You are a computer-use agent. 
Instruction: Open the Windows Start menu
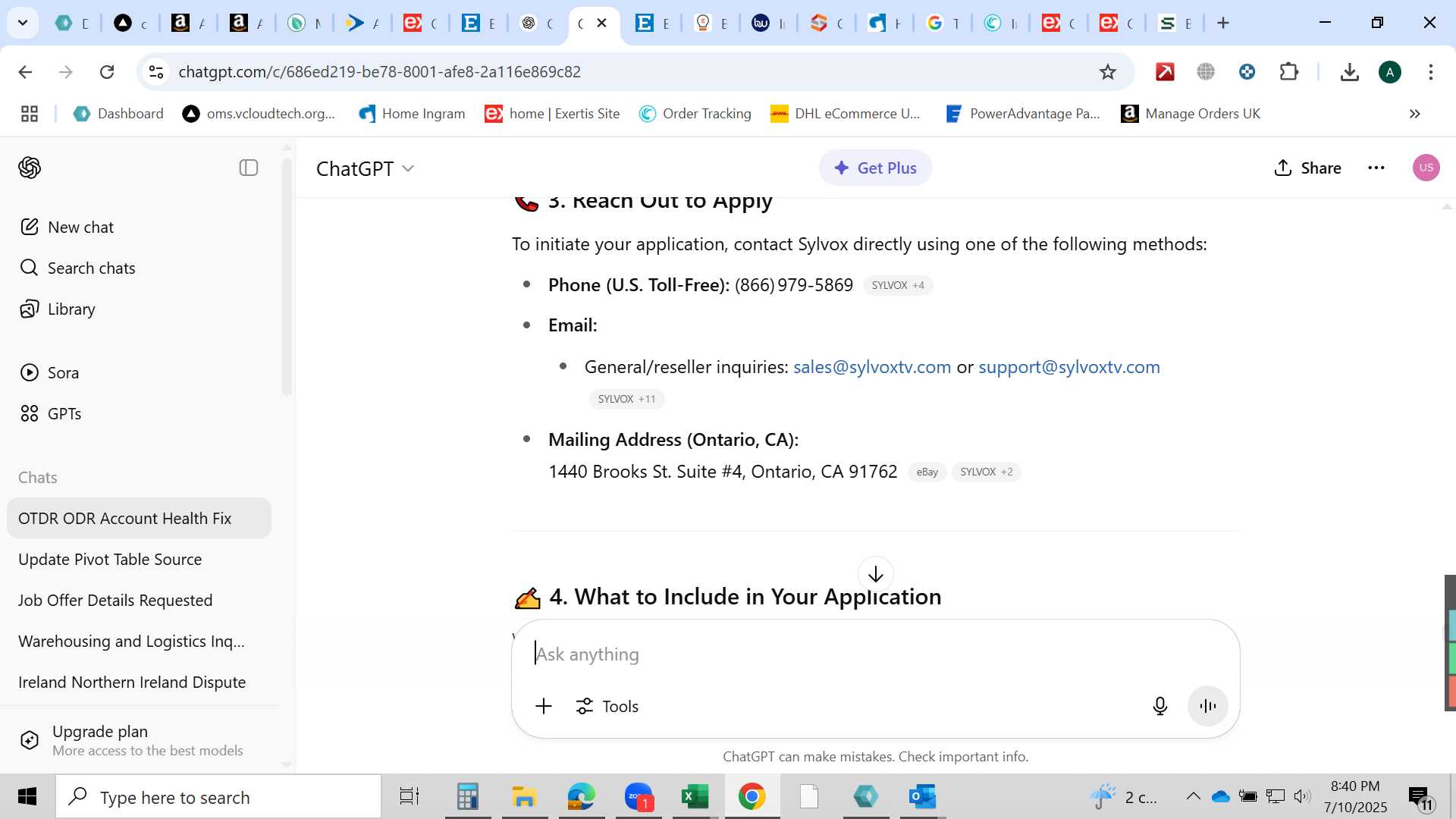(27, 796)
